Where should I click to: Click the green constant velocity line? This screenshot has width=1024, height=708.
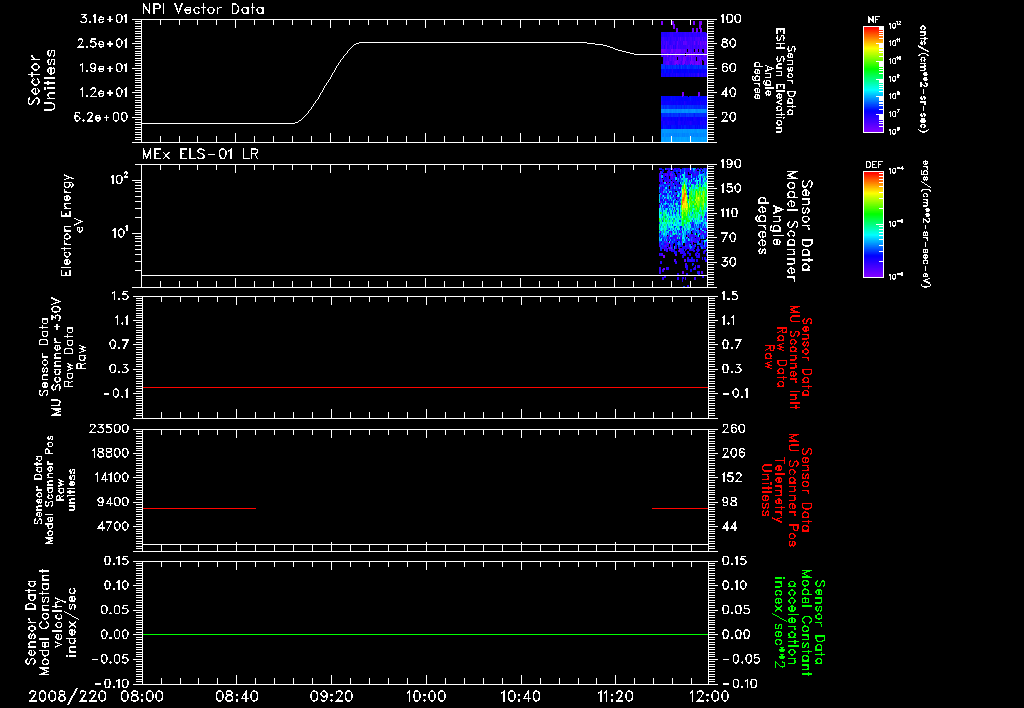coord(424,634)
